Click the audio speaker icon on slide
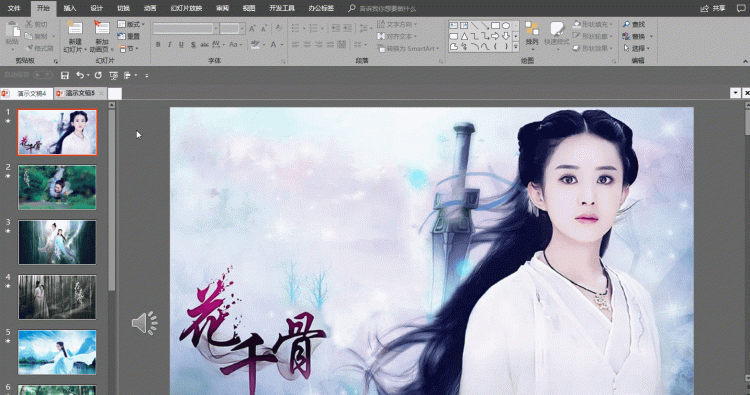This screenshot has height=395, width=750. tap(144, 323)
